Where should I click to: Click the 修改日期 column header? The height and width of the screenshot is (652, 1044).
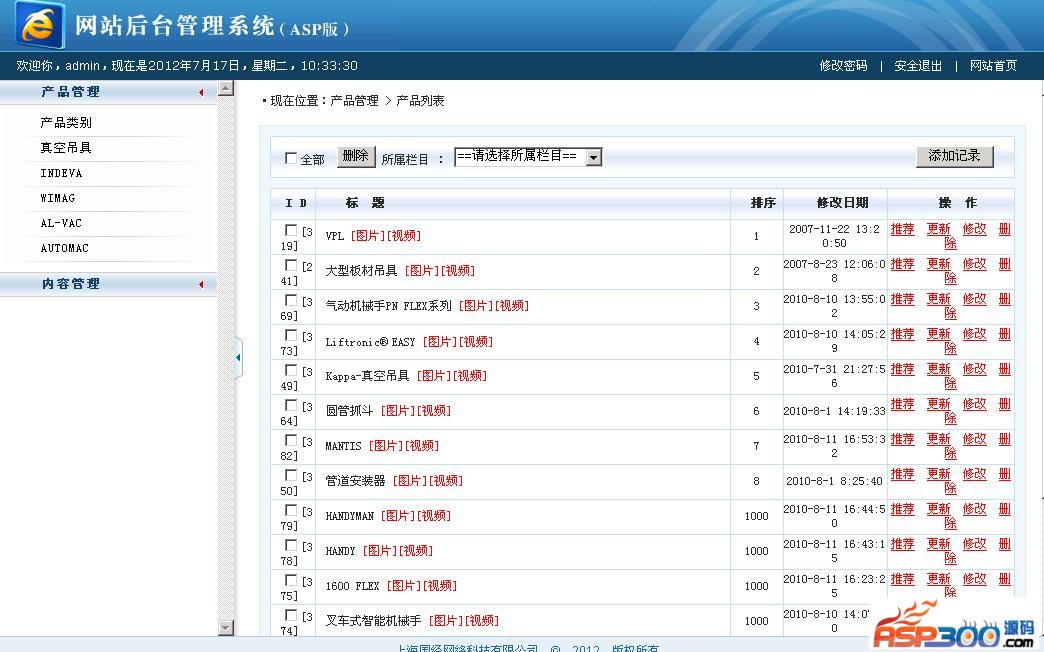842,202
